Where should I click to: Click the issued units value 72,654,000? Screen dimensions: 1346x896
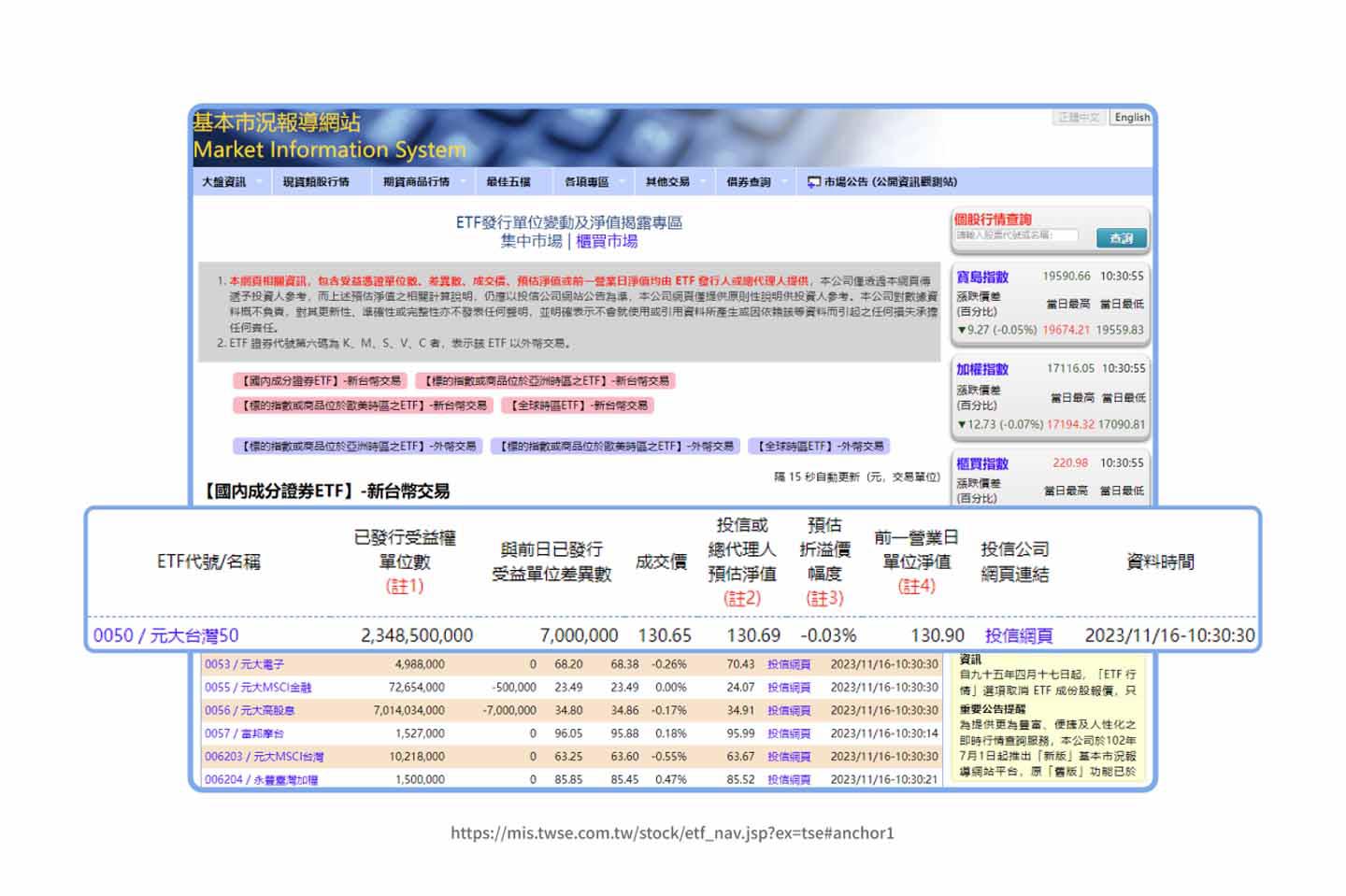tap(417, 688)
